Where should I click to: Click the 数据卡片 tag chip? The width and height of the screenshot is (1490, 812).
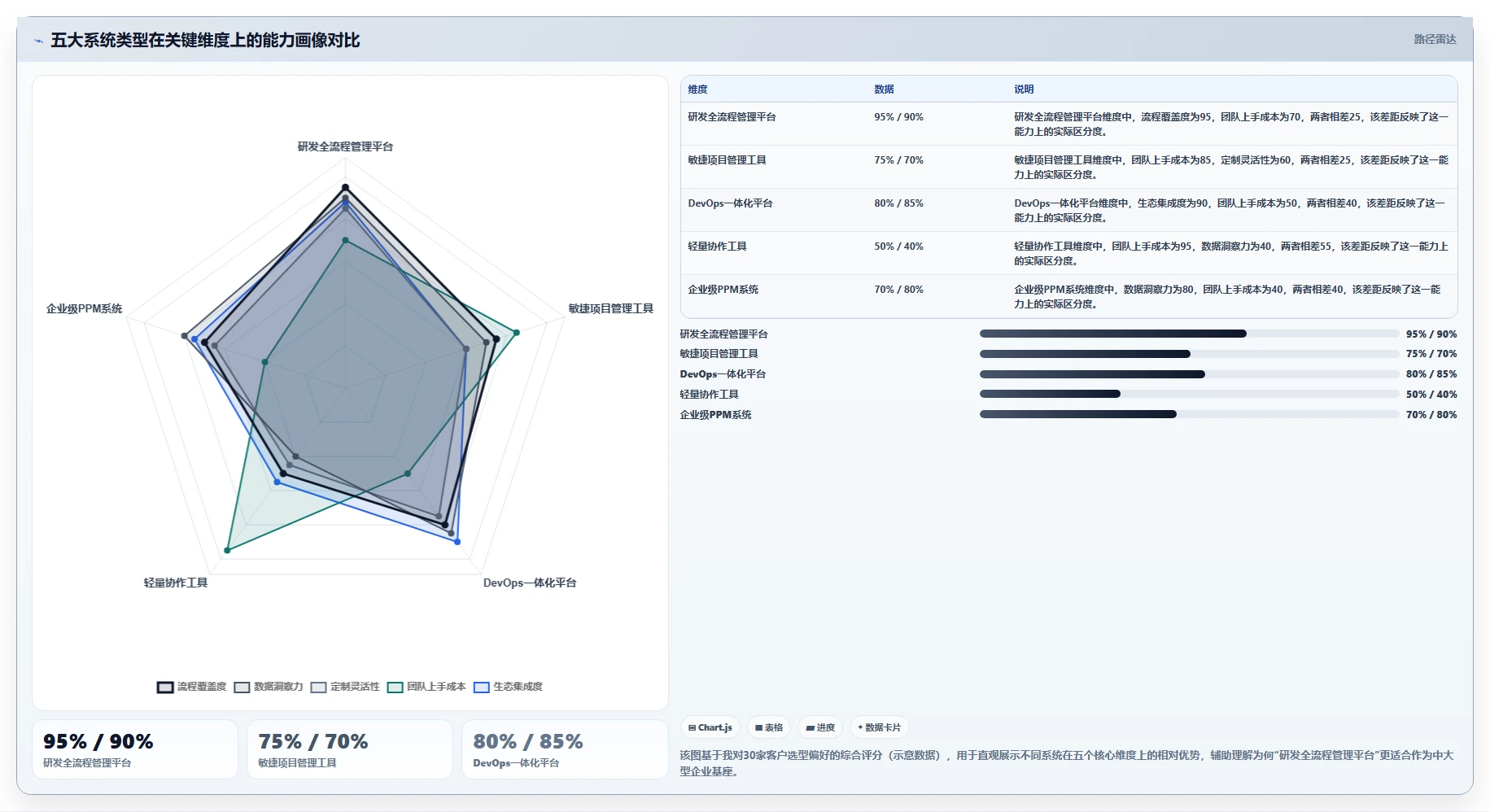(x=880, y=727)
